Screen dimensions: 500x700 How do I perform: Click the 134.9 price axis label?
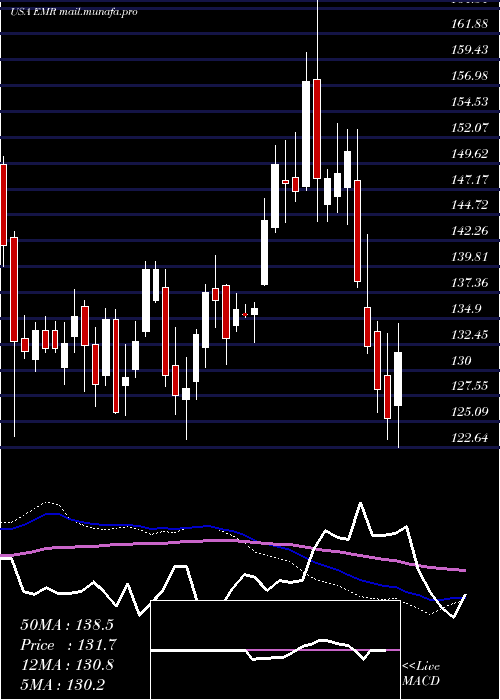click(466, 308)
